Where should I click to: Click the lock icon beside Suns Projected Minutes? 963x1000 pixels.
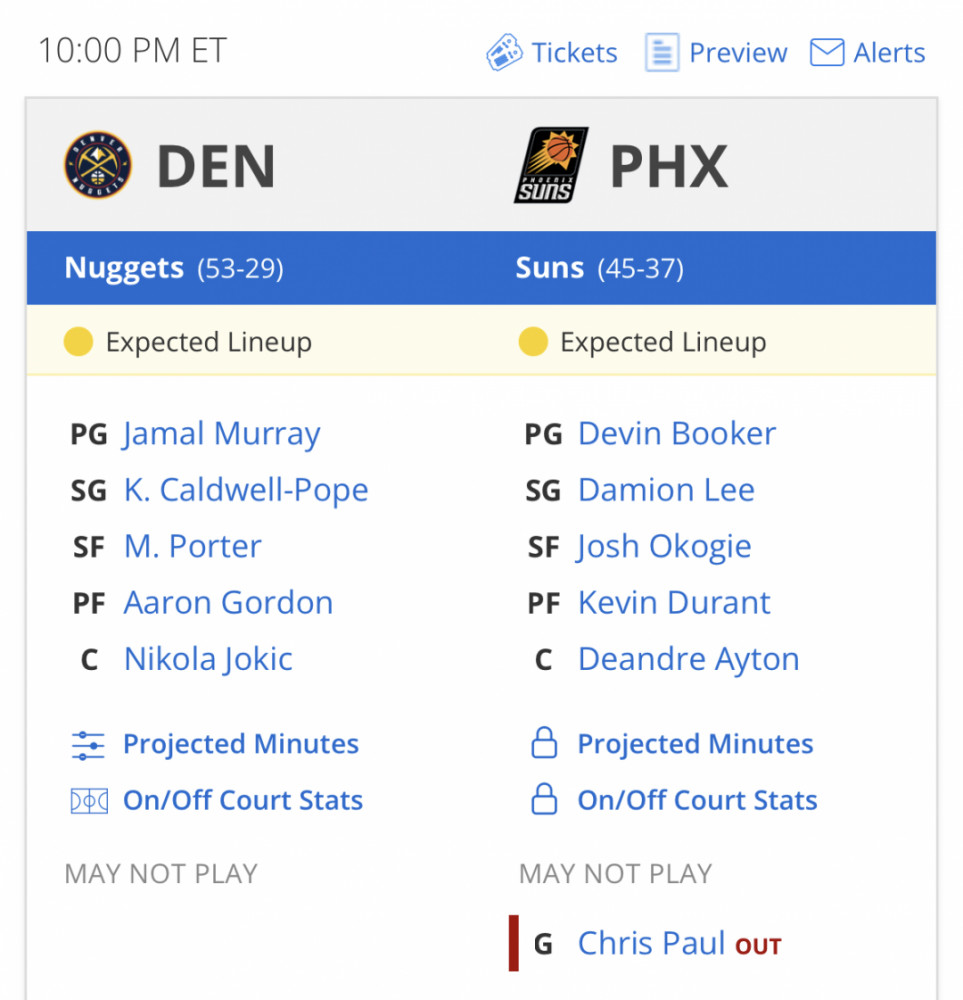click(544, 744)
